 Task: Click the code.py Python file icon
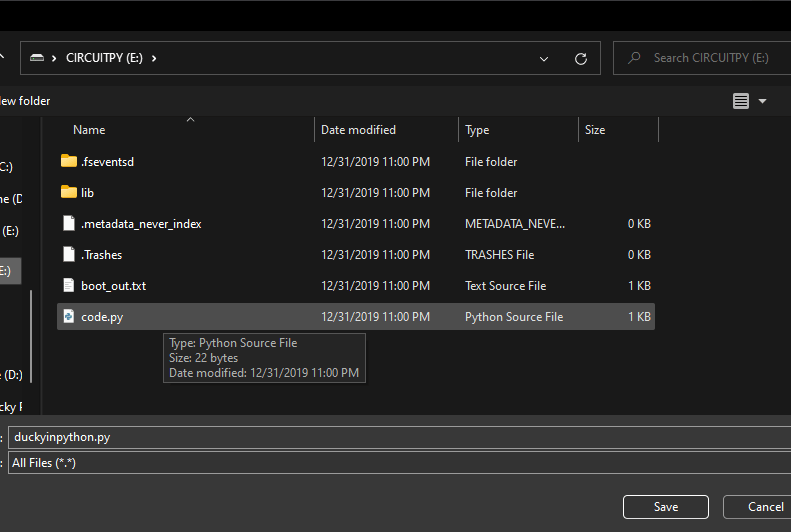click(x=68, y=317)
